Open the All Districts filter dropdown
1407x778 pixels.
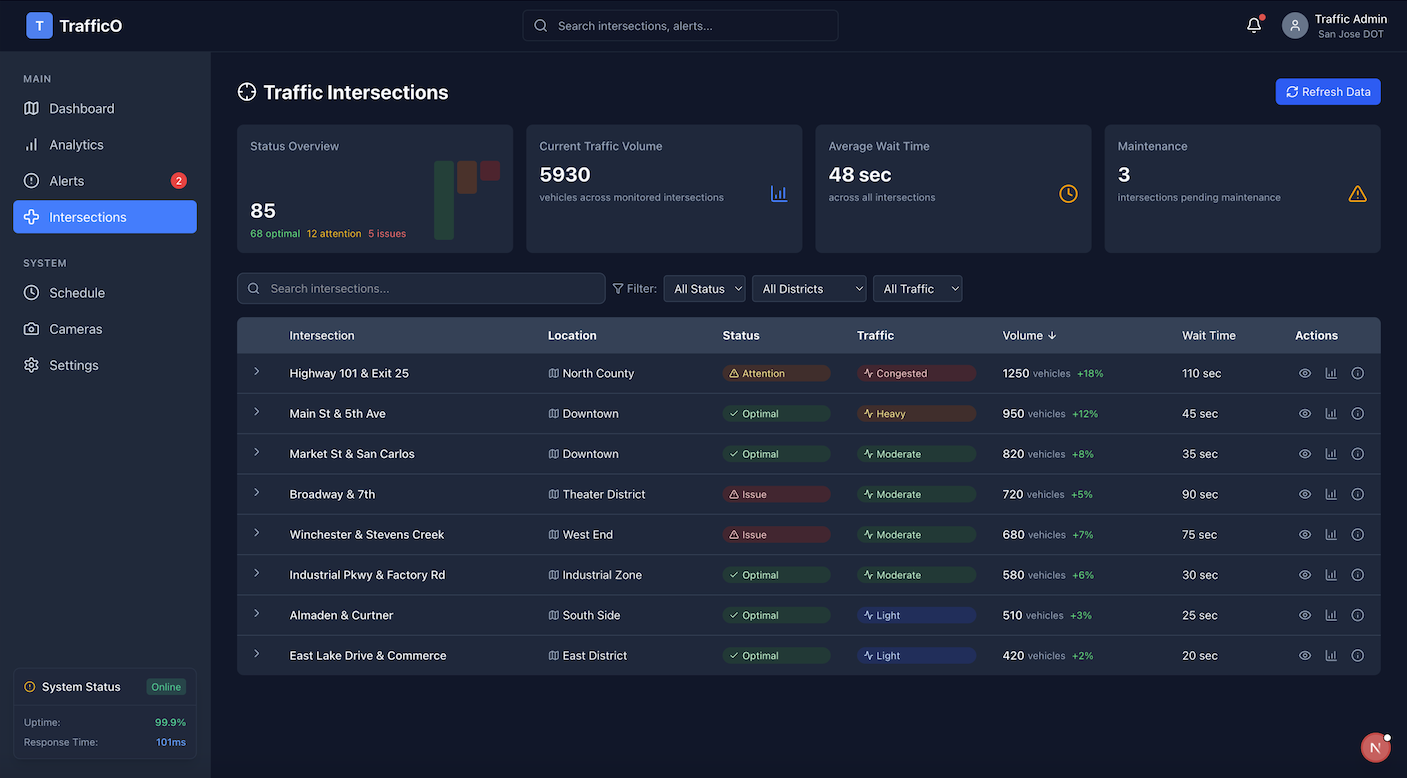pyautogui.click(x=809, y=289)
